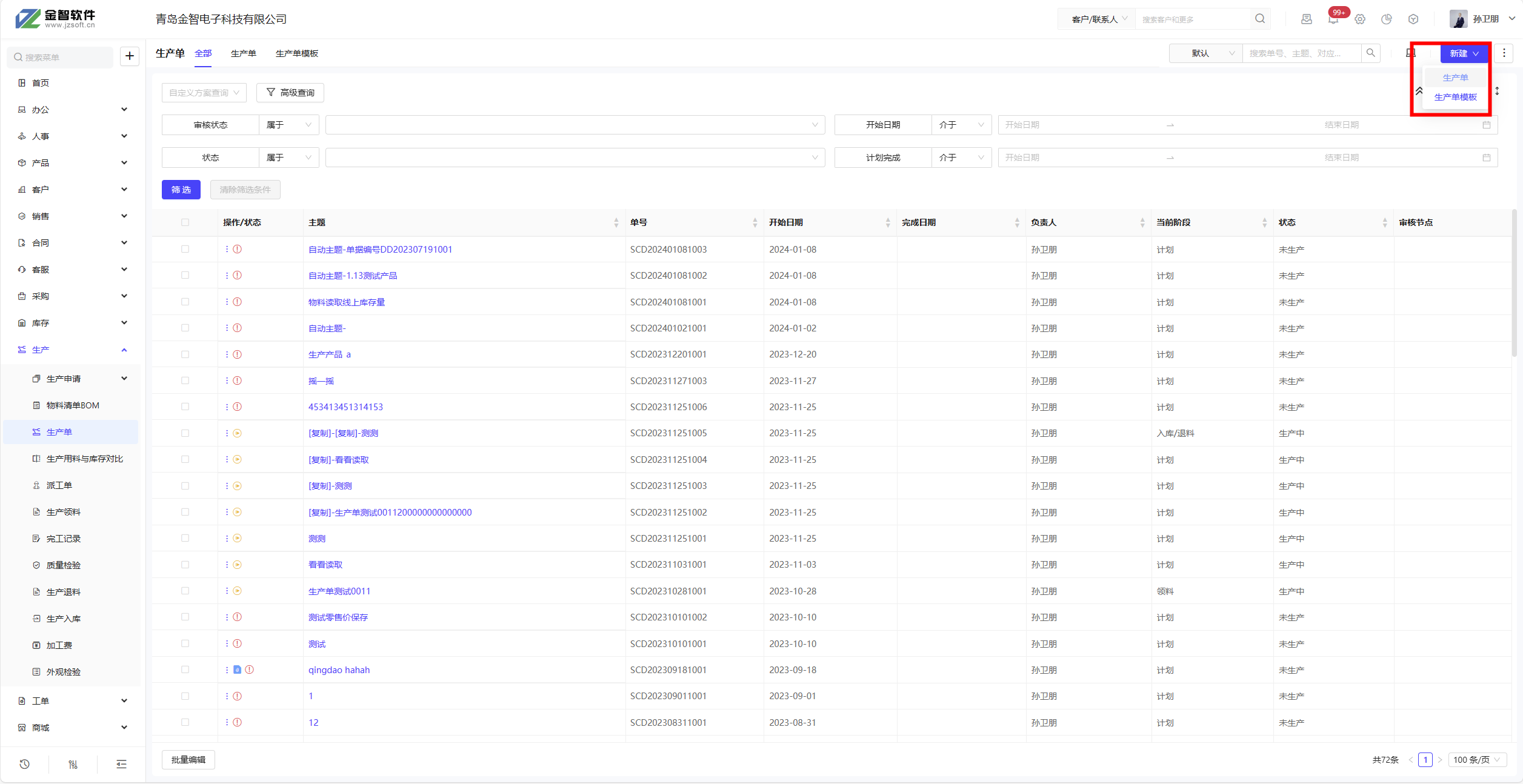Open the 介于 operator dropdown for 计划完成
Image resolution: width=1523 pixels, height=784 pixels.
coord(962,158)
